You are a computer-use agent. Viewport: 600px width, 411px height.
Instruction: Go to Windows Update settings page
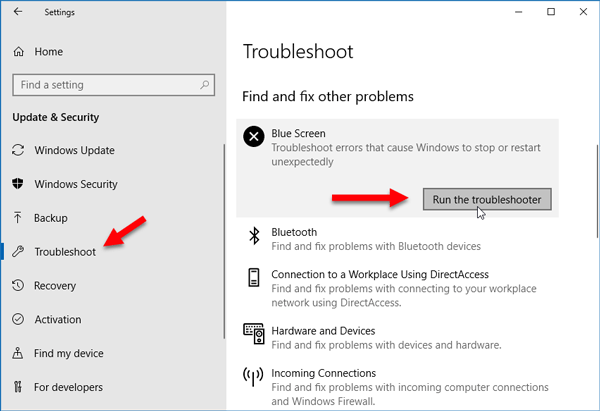point(75,150)
